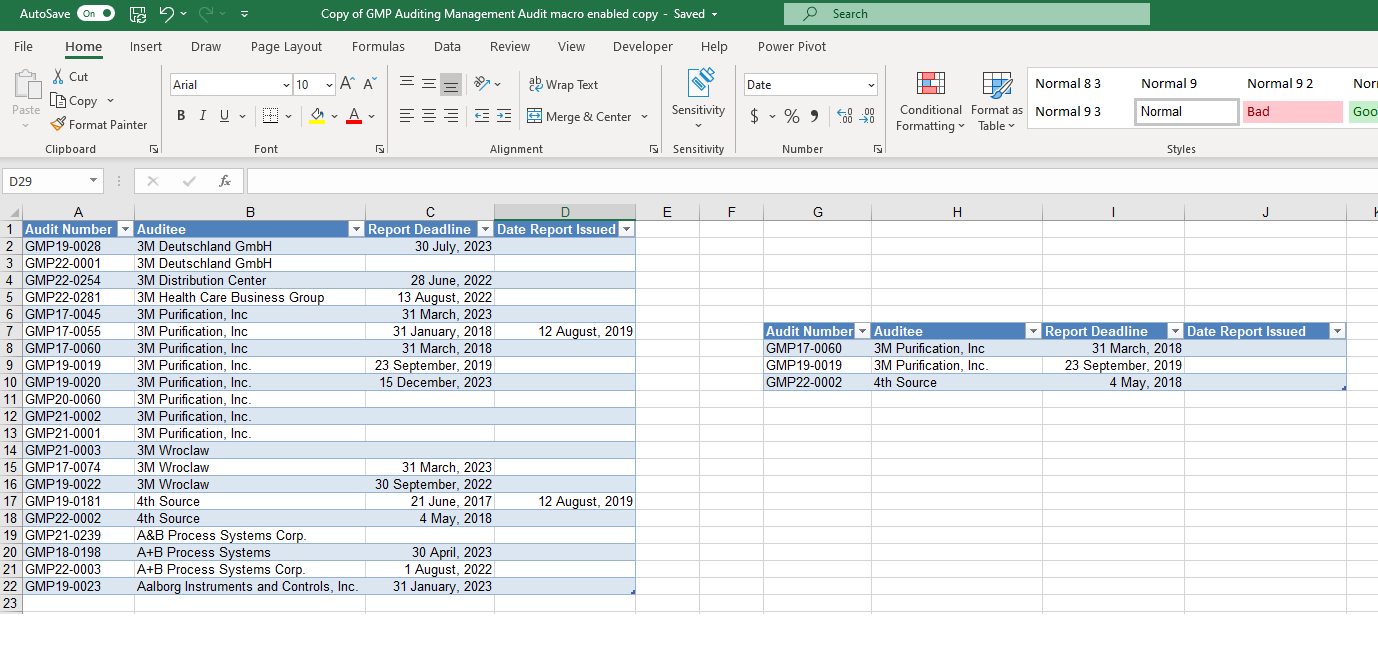
Task: Toggle Bold formatting
Action: coord(181,116)
